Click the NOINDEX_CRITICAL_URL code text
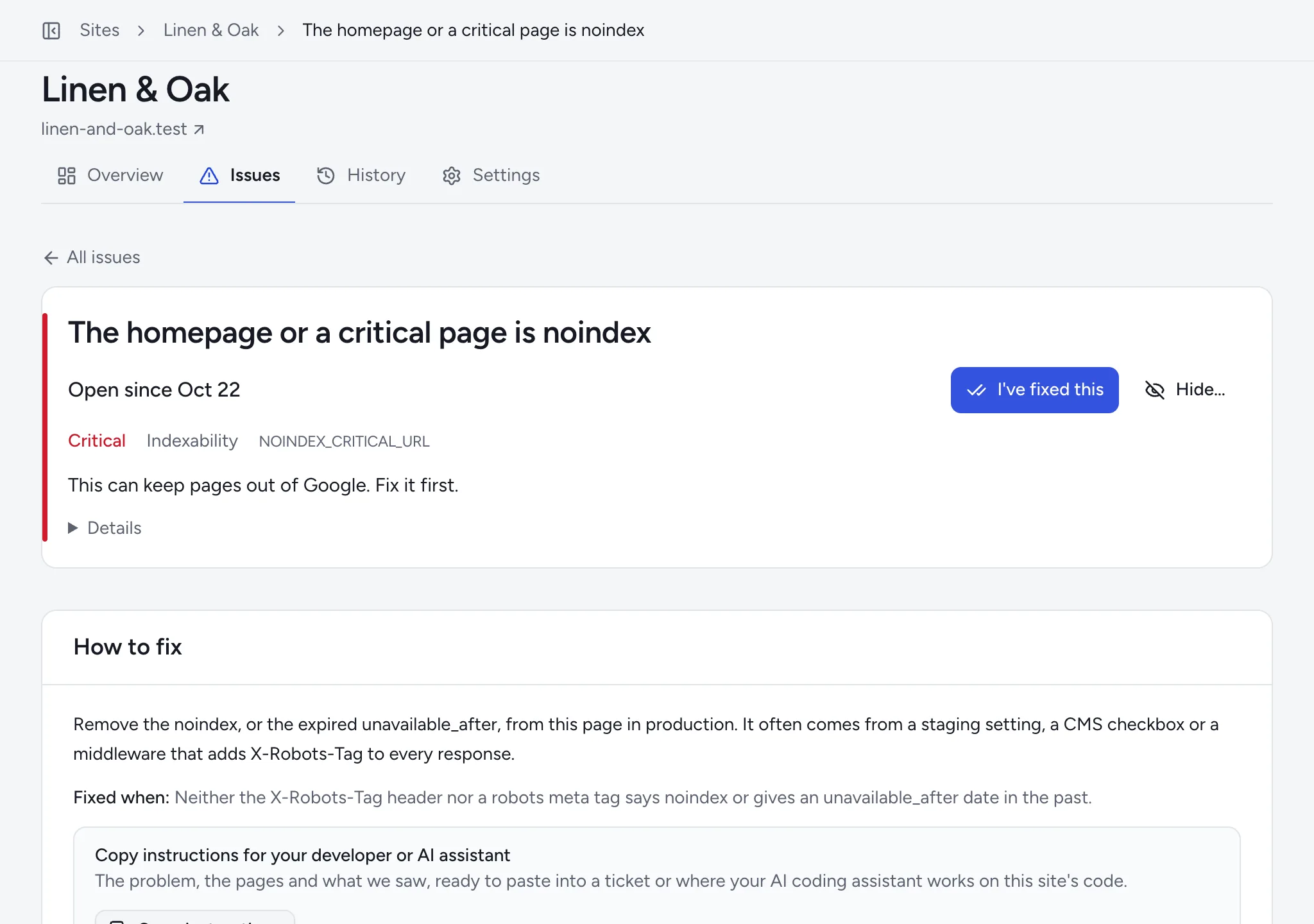 (x=344, y=441)
